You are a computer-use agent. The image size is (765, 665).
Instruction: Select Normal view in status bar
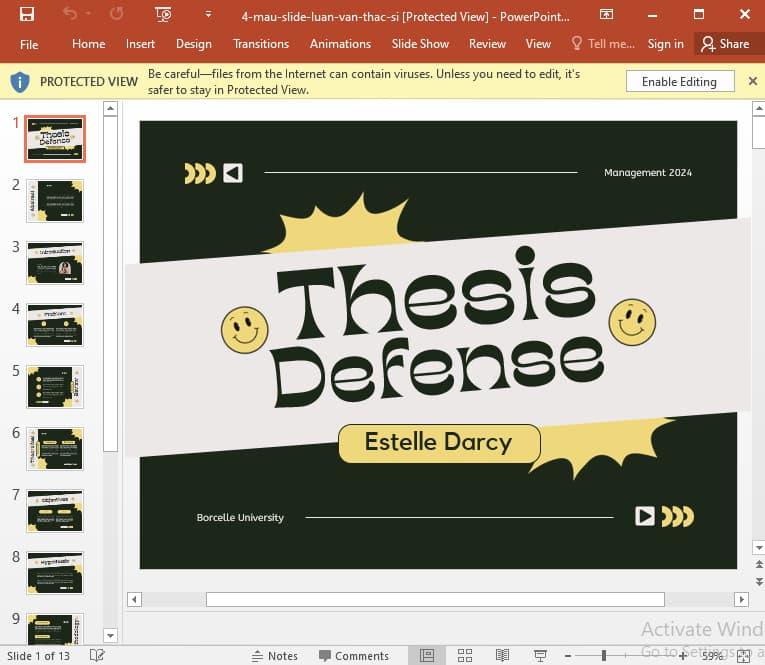click(x=427, y=656)
